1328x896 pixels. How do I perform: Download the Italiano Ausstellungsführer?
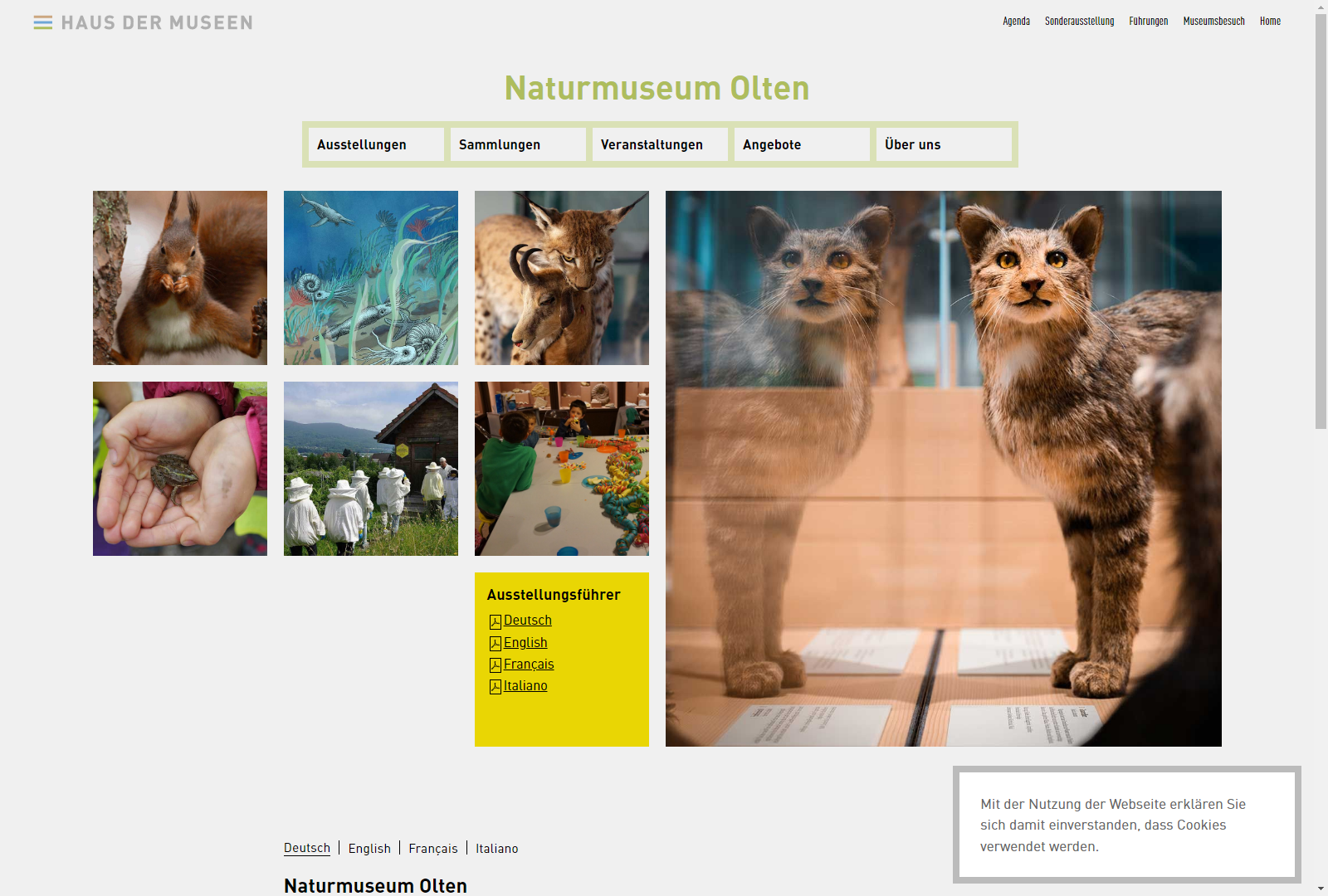pyautogui.click(x=525, y=686)
